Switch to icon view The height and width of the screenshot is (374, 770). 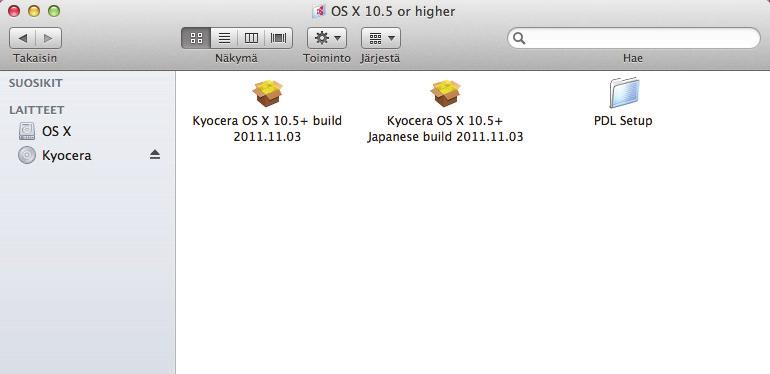(196, 38)
